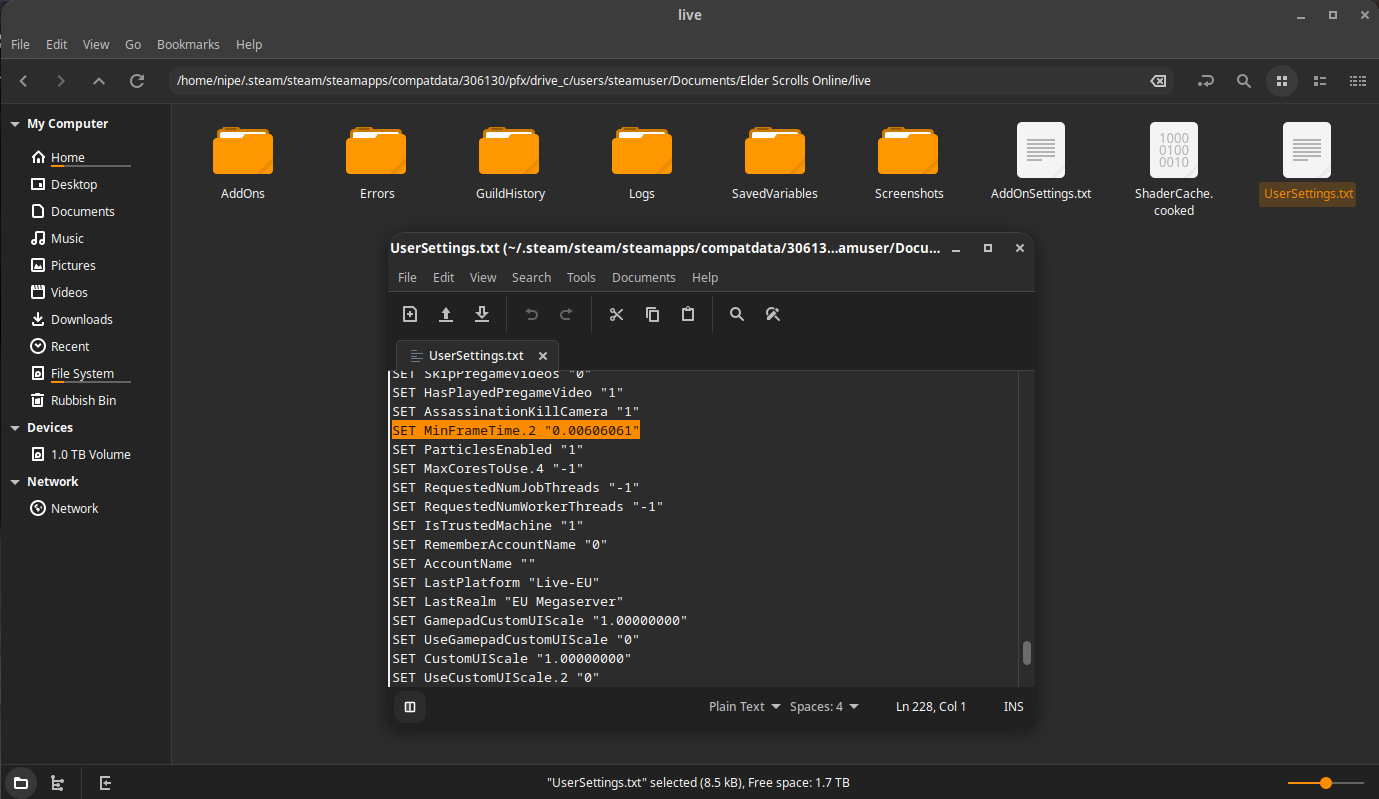Open file manager Bookmarks menu

tap(187, 44)
